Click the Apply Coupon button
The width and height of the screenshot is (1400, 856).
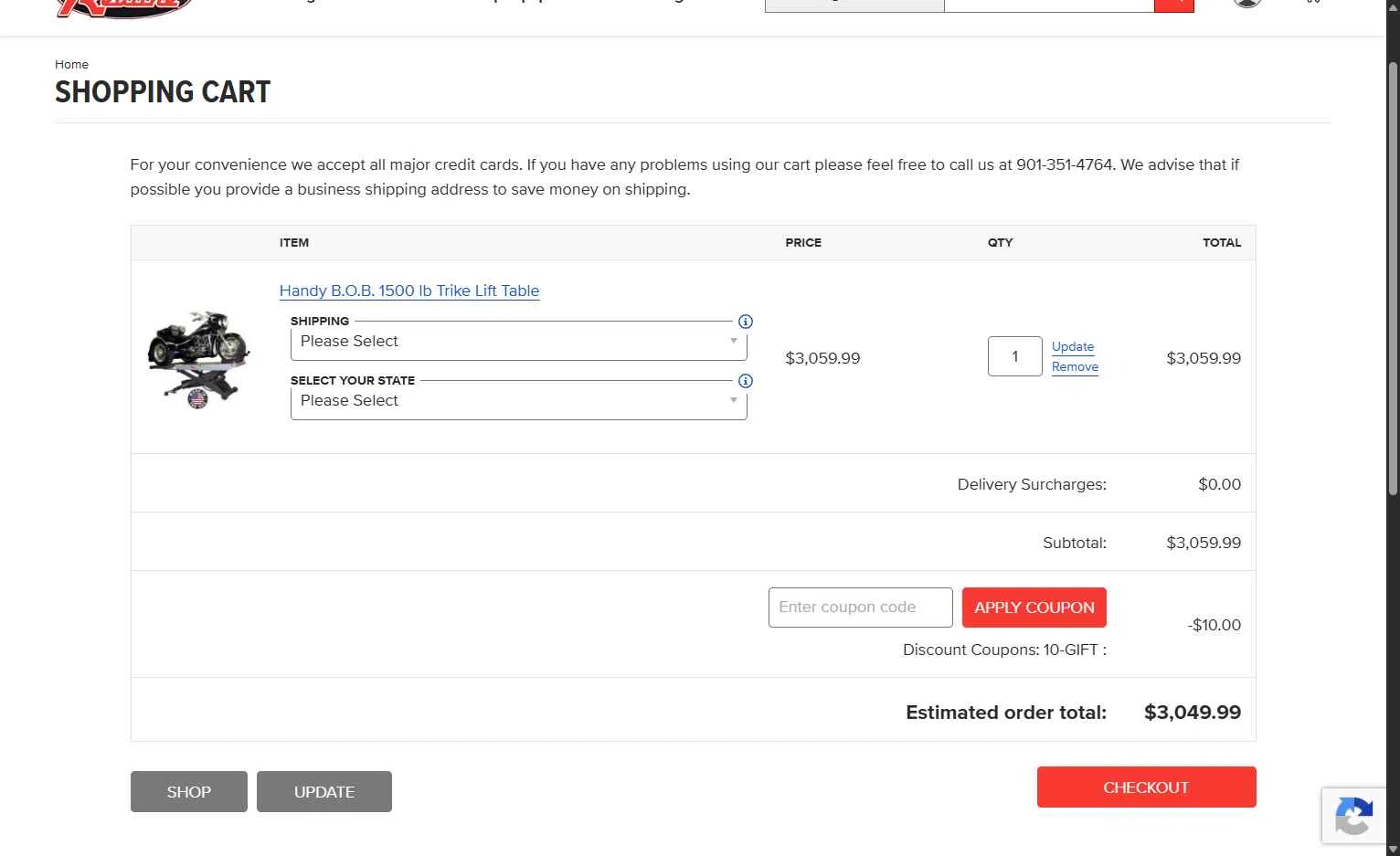coord(1034,608)
